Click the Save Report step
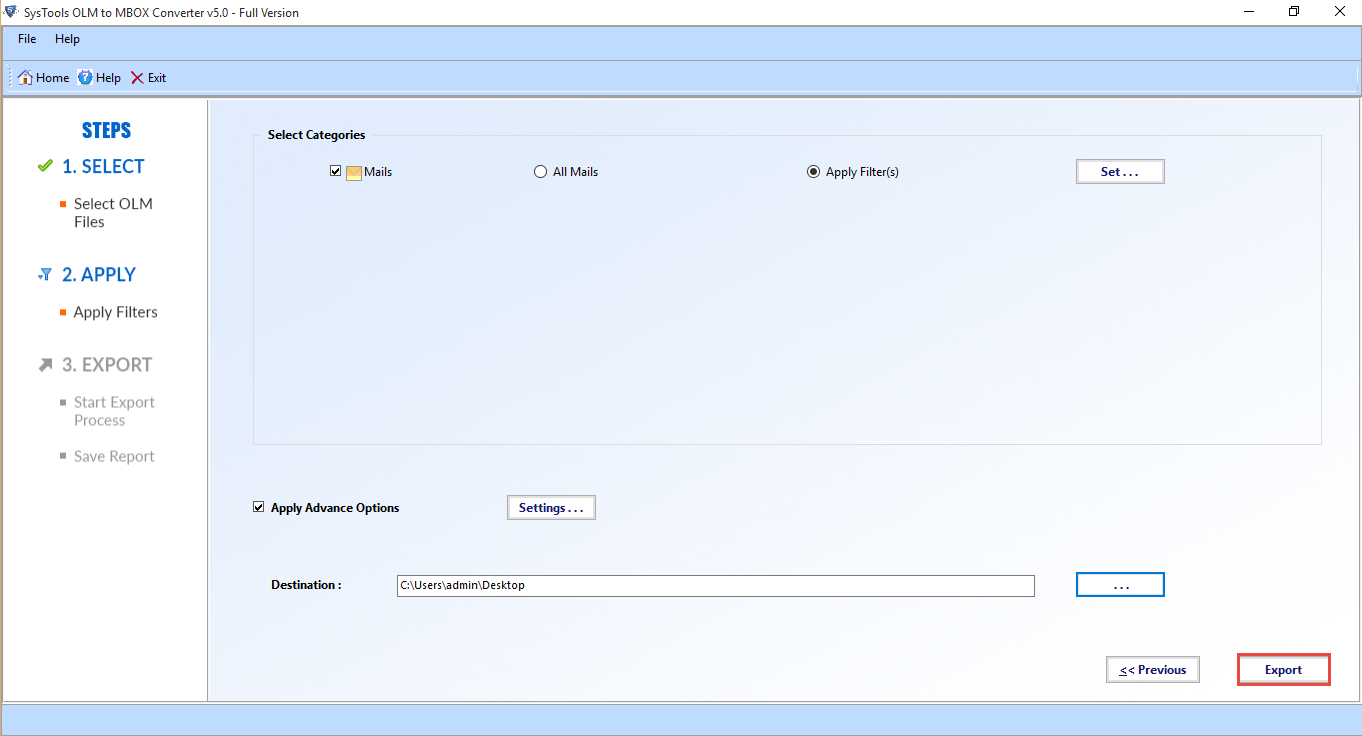This screenshot has width=1362, height=736. click(114, 457)
